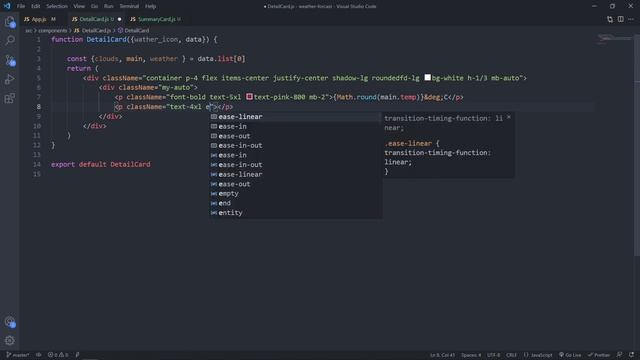Open the Search view in the activity bar
The width and height of the screenshot is (640, 360).
[x=10, y=40]
